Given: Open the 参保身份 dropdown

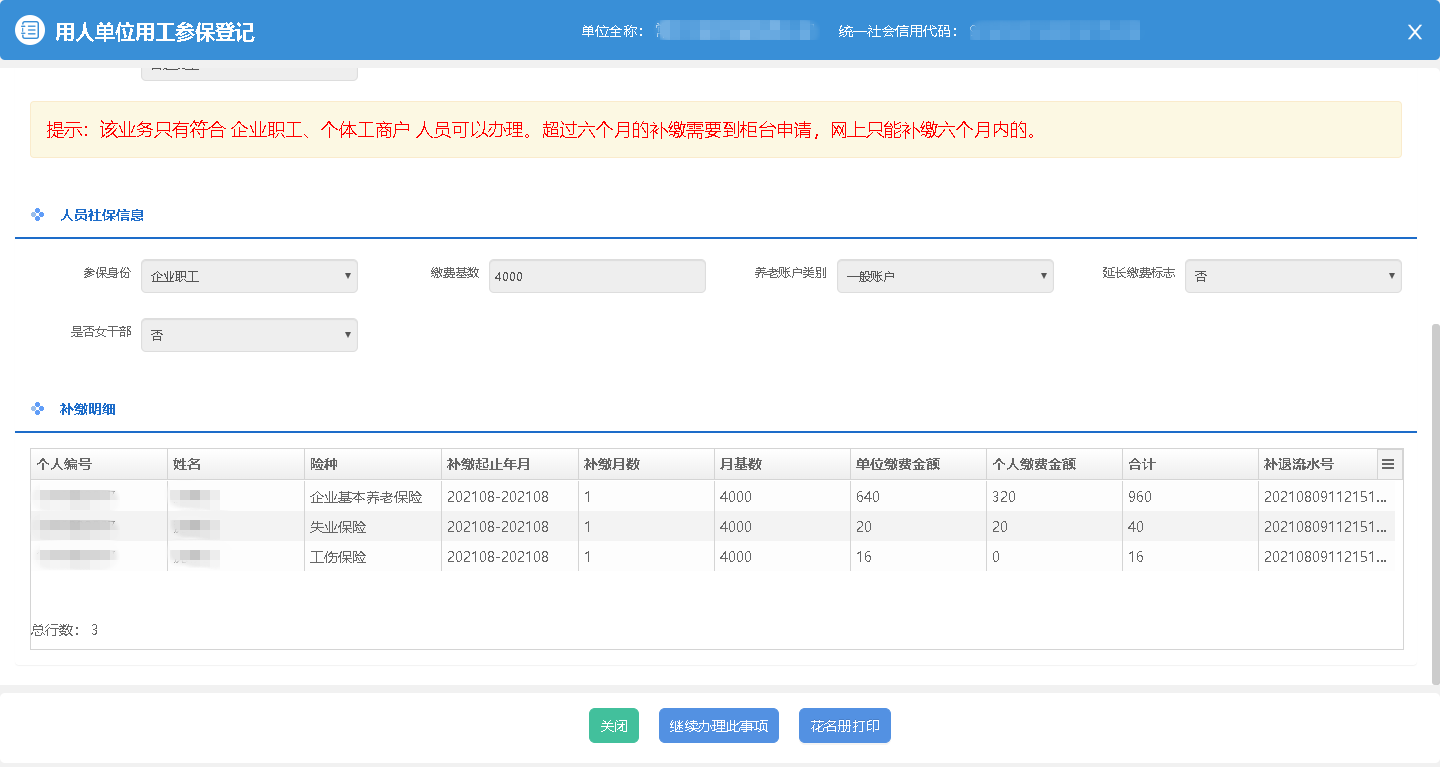Looking at the screenshot, I should [249, 276].
